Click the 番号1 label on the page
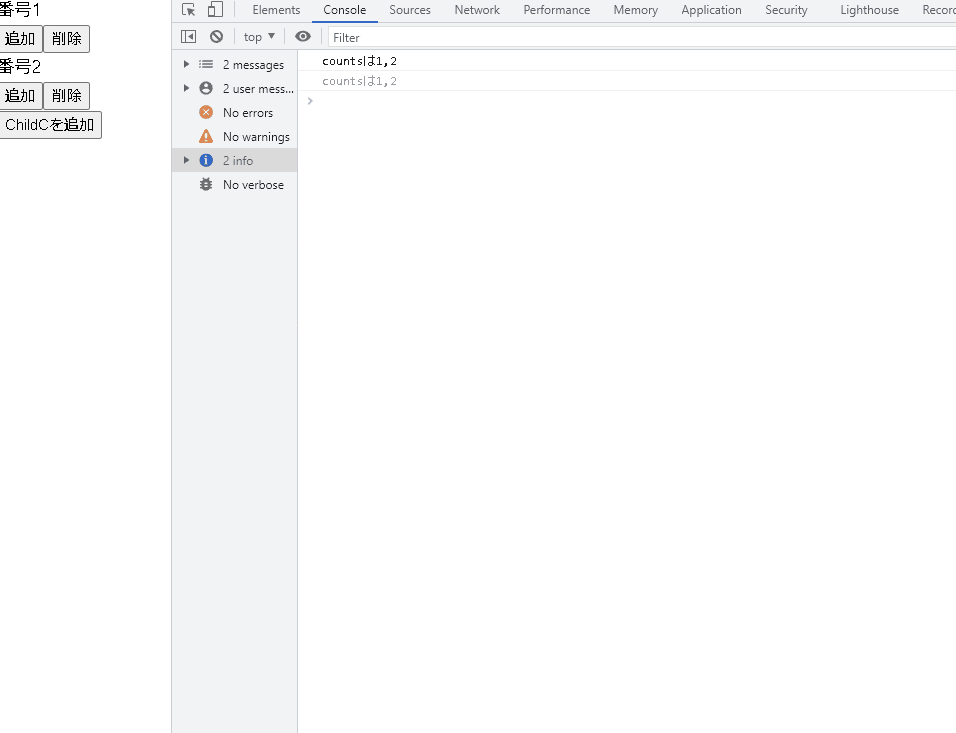 (x=20, y=10)
